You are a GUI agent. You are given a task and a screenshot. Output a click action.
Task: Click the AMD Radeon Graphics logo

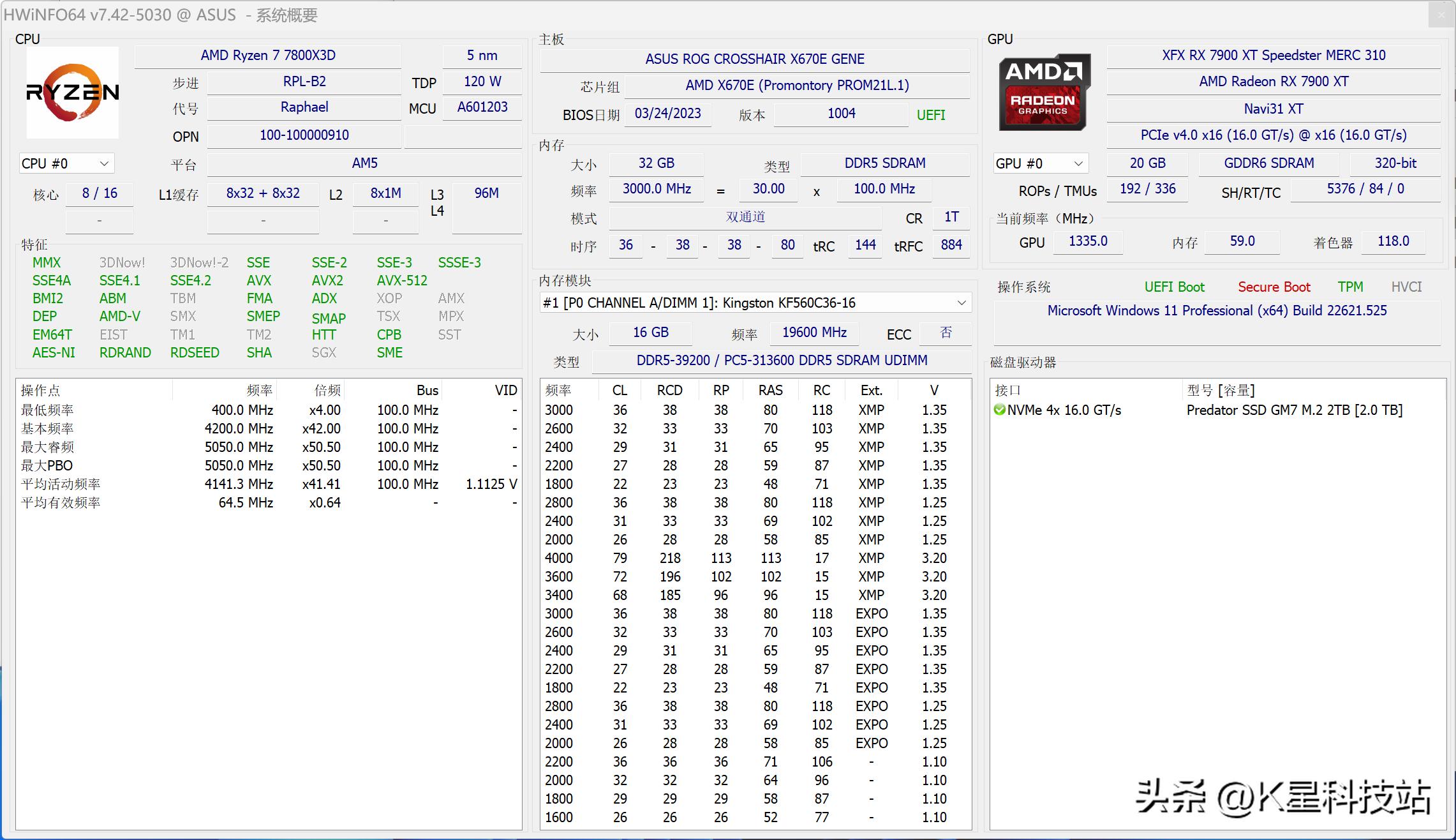(x=1044, y=93)
